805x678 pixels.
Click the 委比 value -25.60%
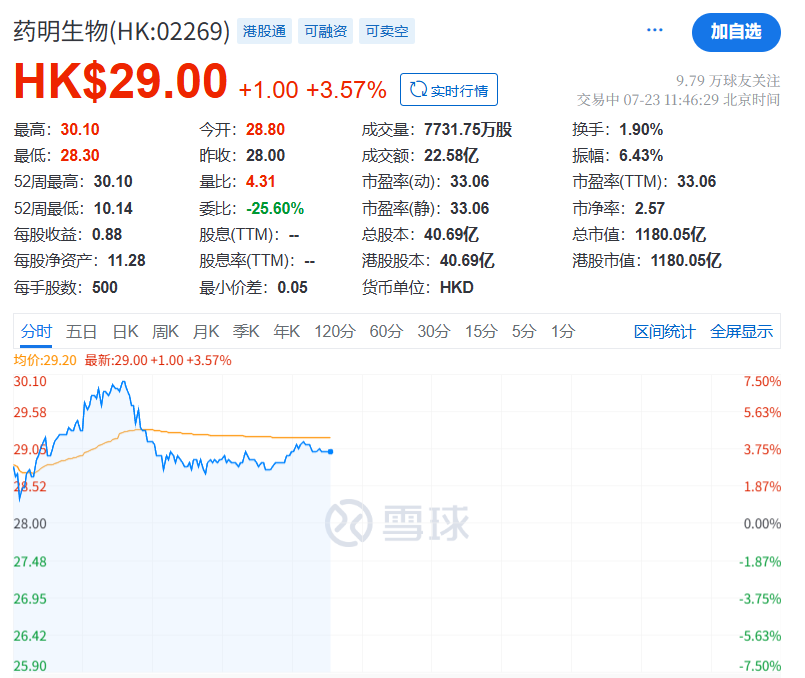[x=275, y=208]
